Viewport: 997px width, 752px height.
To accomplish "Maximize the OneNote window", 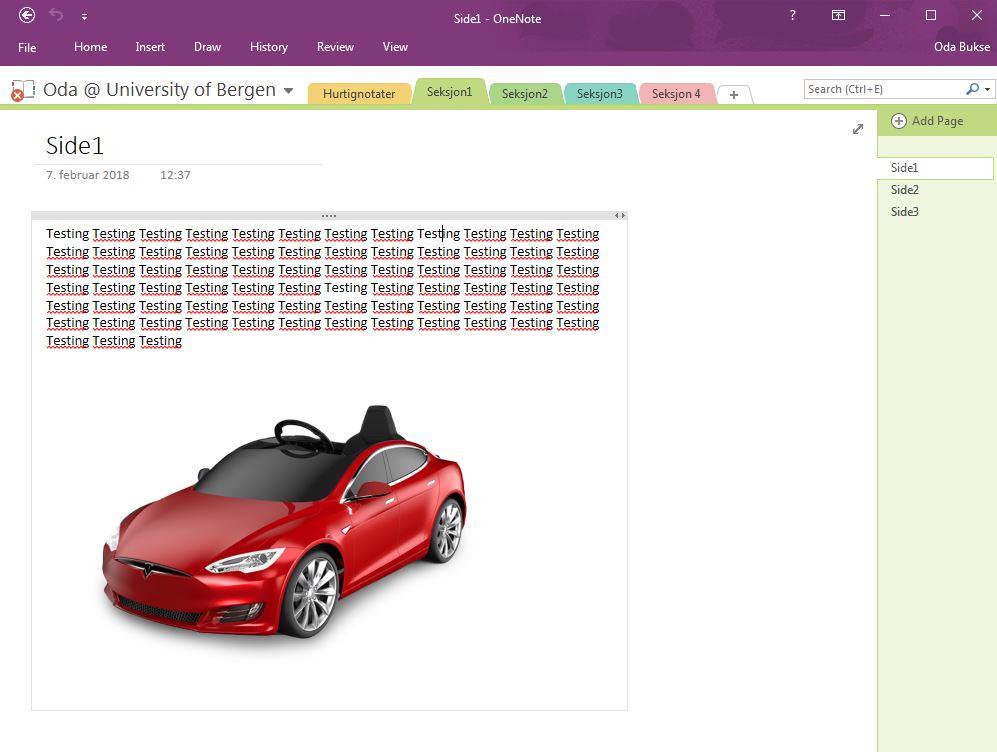I will pos(931,15).
